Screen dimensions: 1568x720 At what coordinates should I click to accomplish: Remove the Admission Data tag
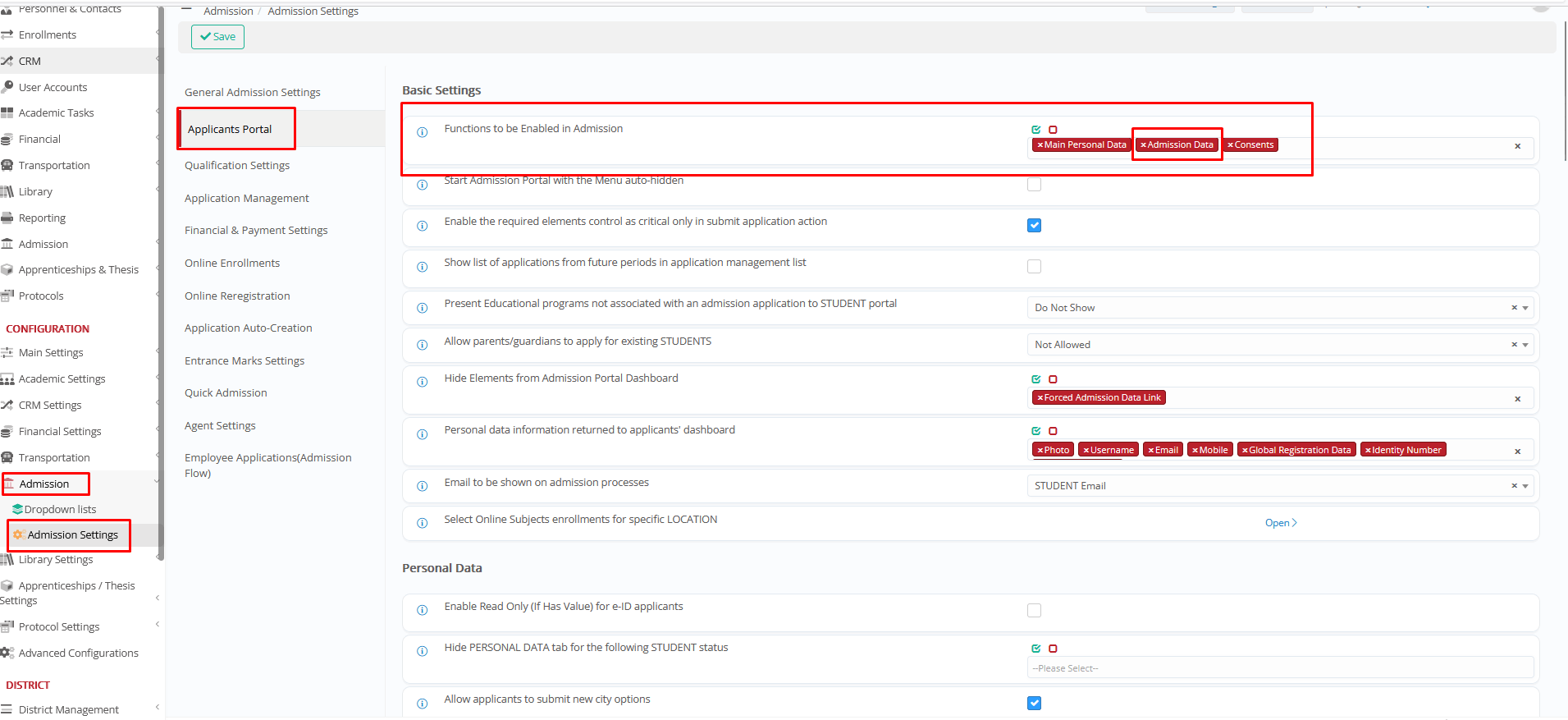click(1143, 145)
